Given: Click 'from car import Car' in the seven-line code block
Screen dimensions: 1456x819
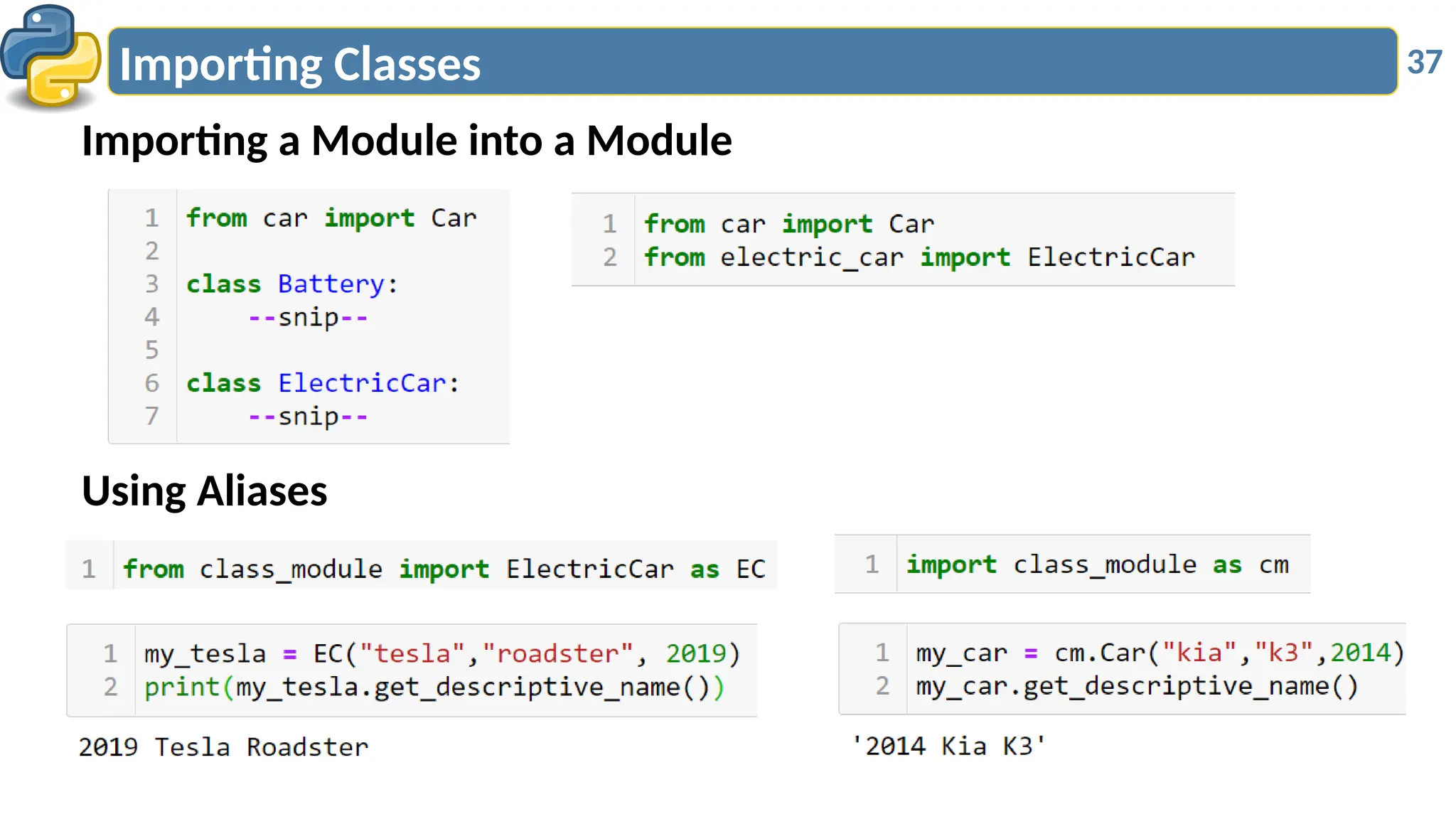Looking at the screenshot, I should click(x=331, y=218).
